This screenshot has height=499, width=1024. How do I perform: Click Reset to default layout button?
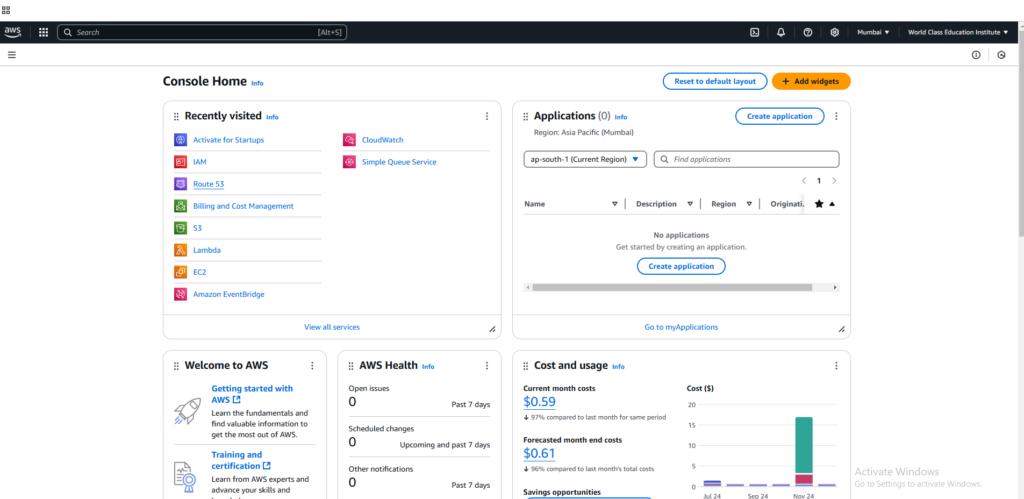(714, 82)
